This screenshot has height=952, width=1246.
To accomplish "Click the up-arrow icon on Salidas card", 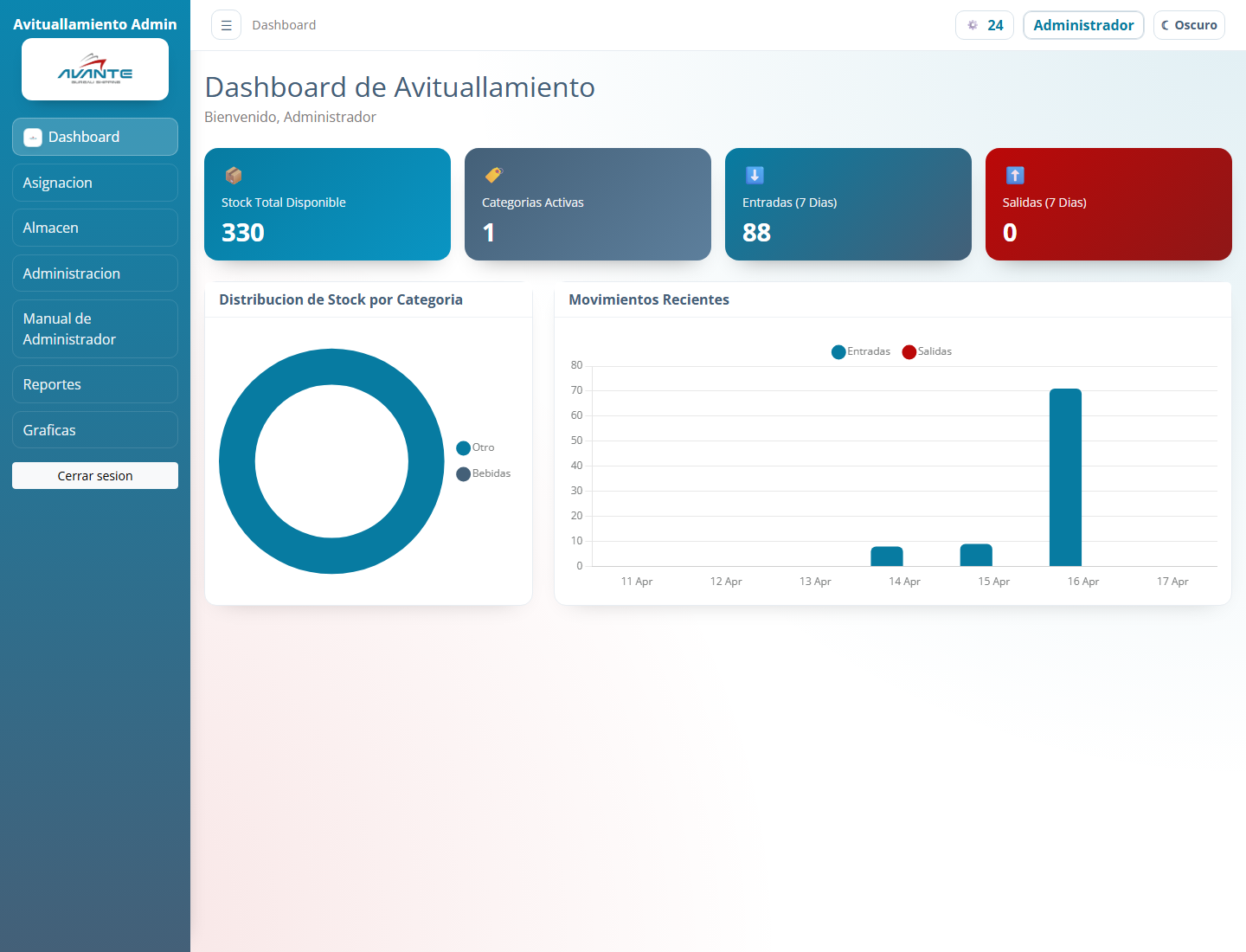I will click(x=1015, y=176).
